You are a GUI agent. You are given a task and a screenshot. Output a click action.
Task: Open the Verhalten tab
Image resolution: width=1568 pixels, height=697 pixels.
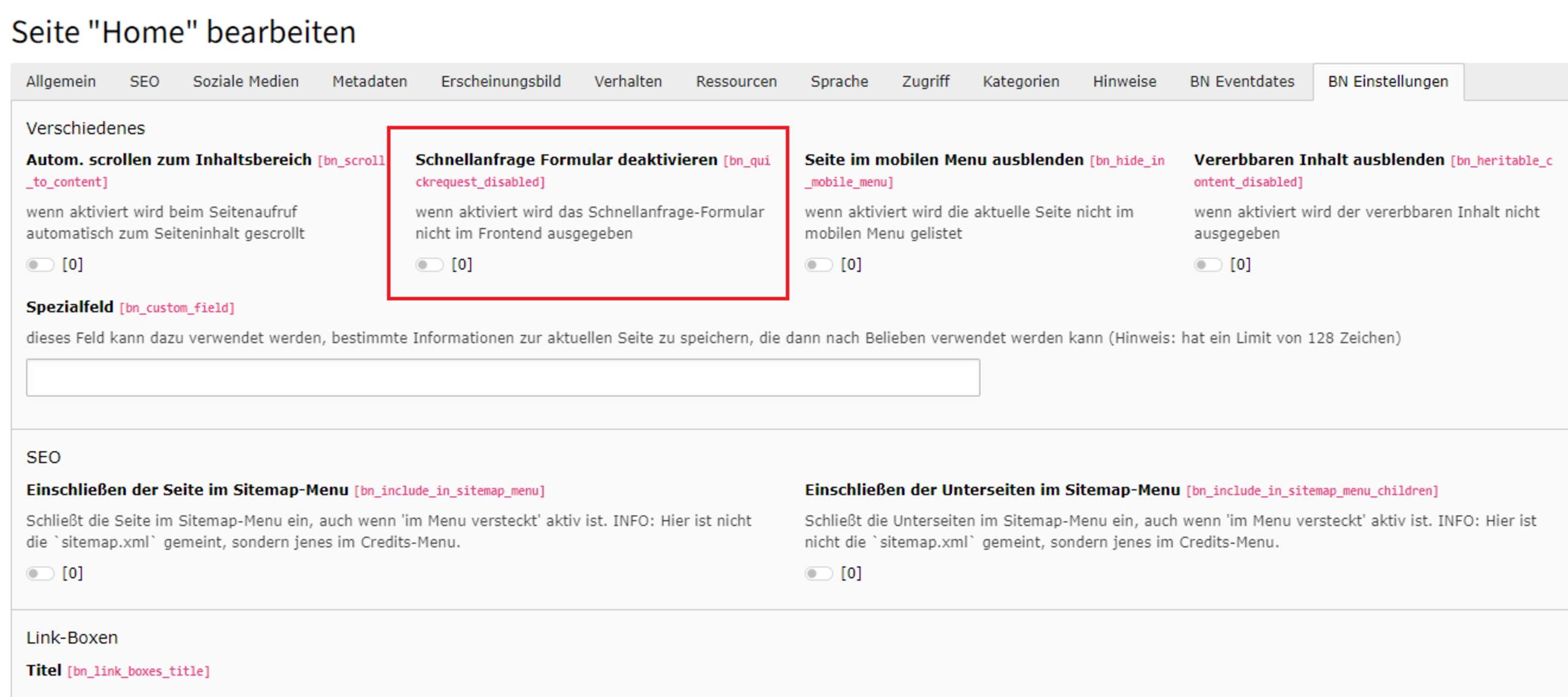(628, 81)
